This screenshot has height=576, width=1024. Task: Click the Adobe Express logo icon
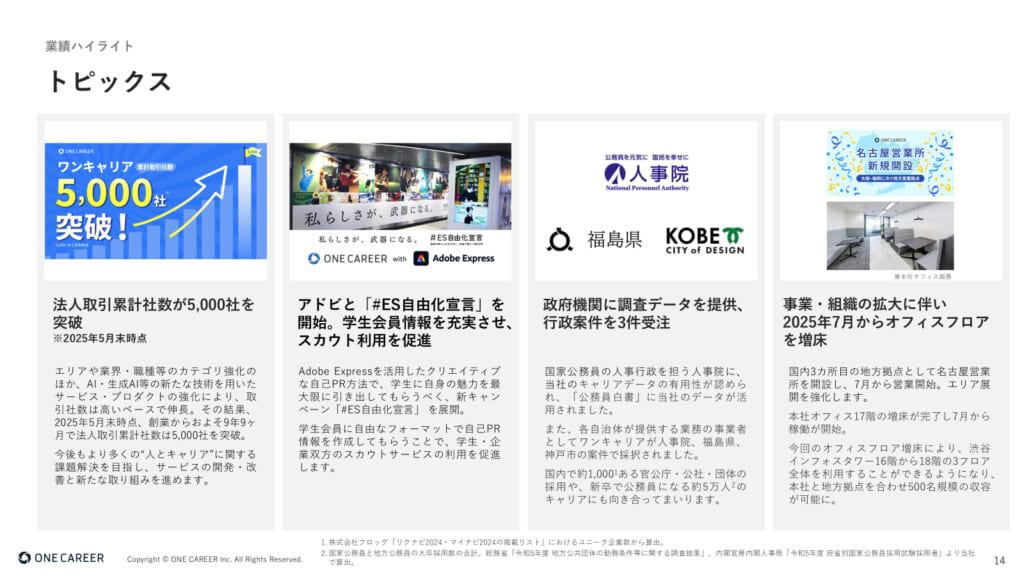(421, 258)
